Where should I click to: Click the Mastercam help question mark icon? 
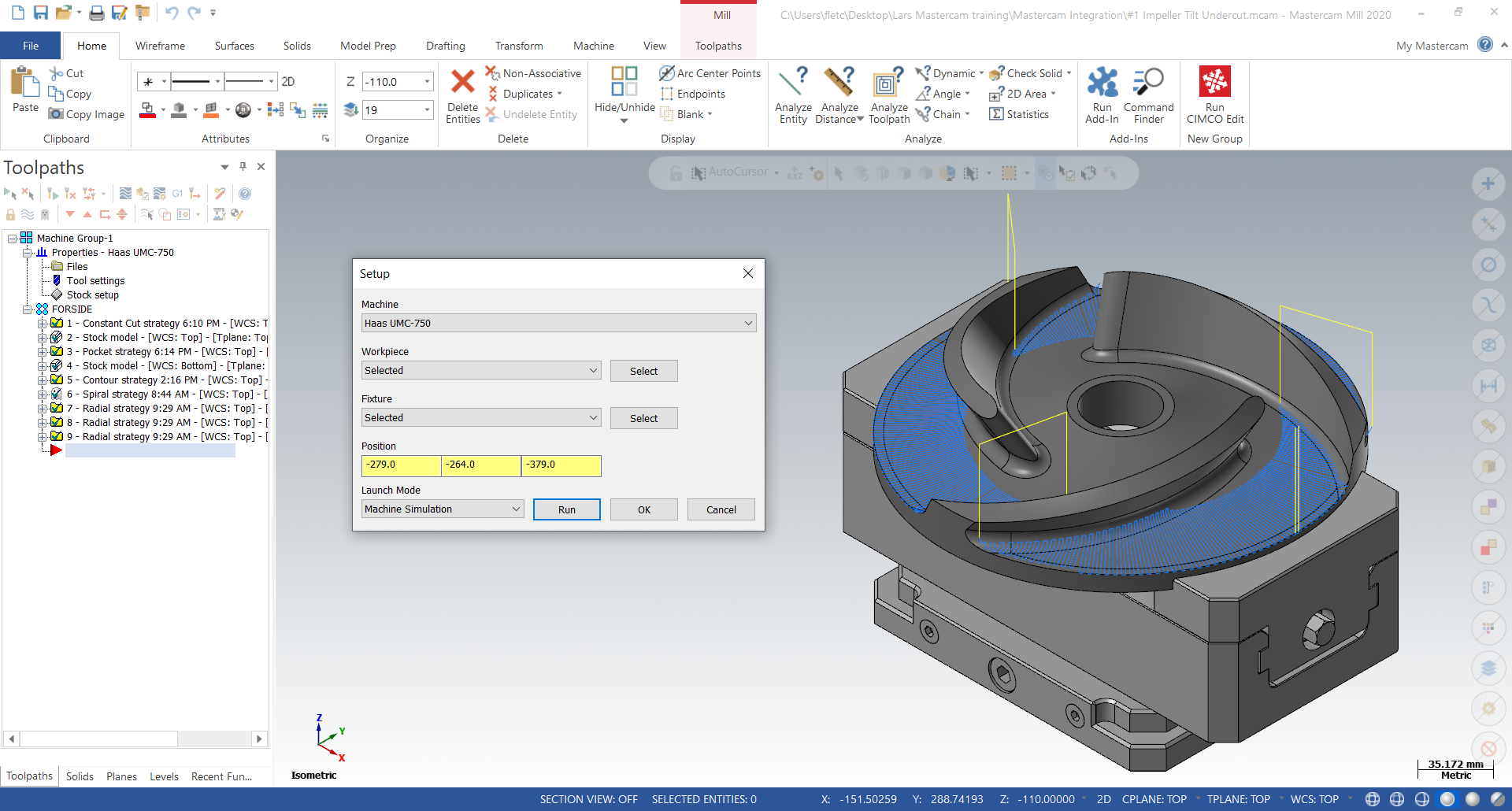[1485, 45]
